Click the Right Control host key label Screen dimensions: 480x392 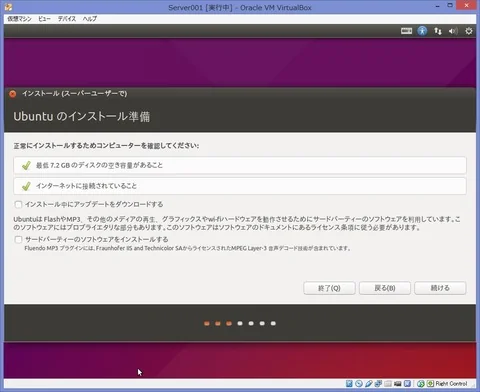pos(451,384)
